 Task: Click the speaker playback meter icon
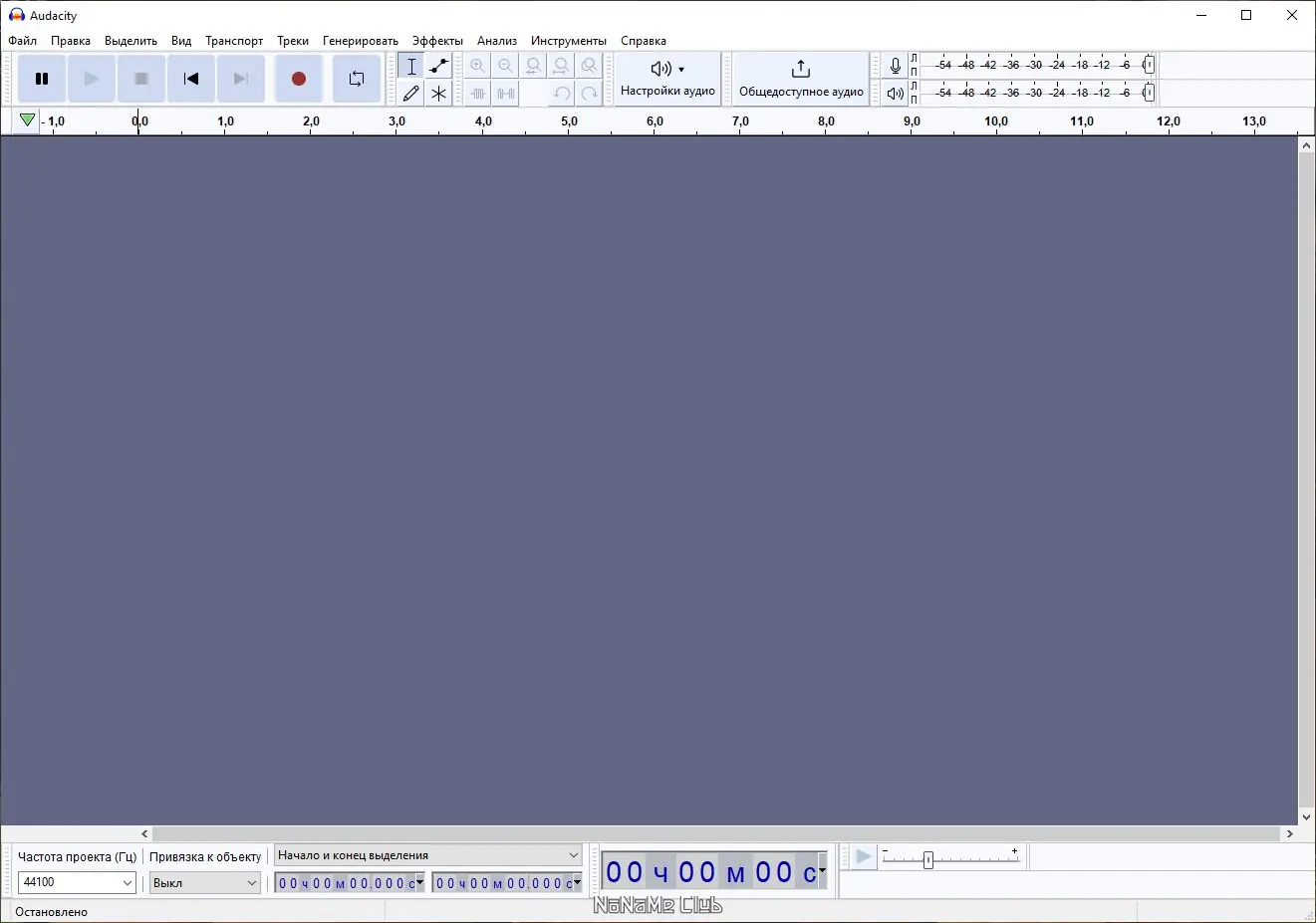pos(896,94)
